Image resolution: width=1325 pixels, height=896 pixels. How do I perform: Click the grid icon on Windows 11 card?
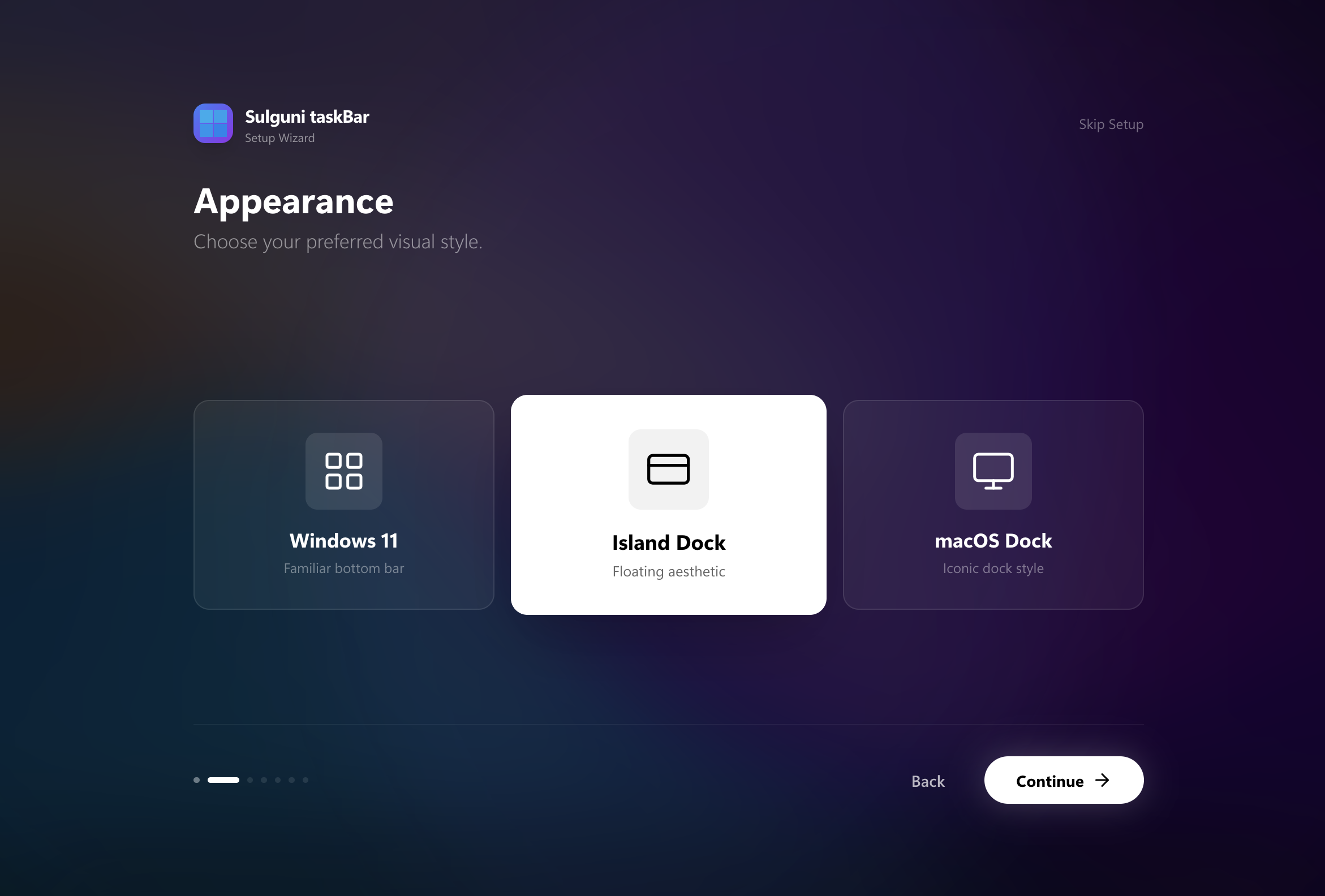(x=343, y=471)
